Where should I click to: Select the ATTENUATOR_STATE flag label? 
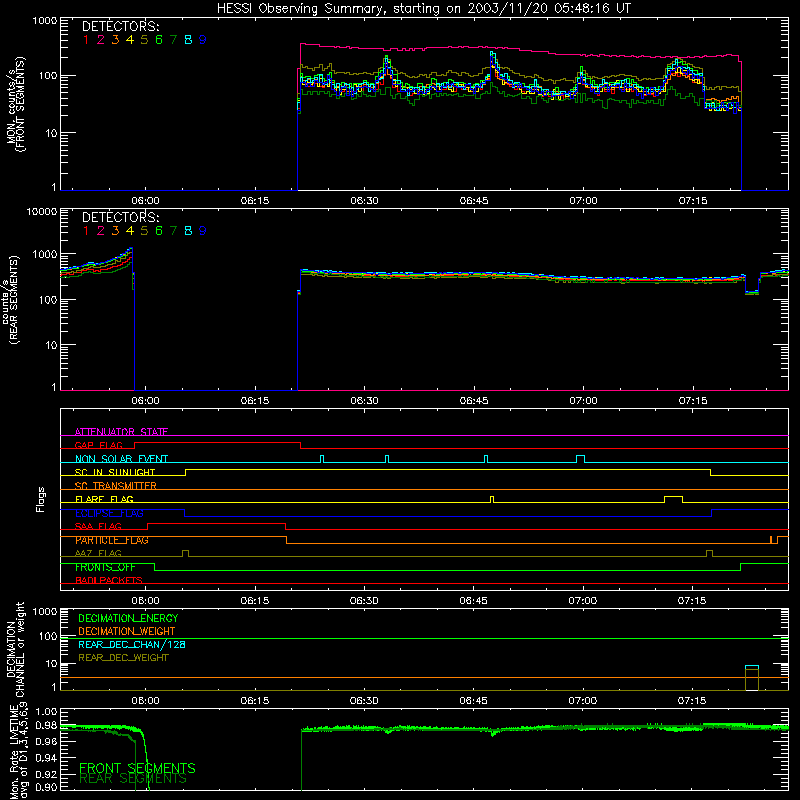click(x=121, y=432)
